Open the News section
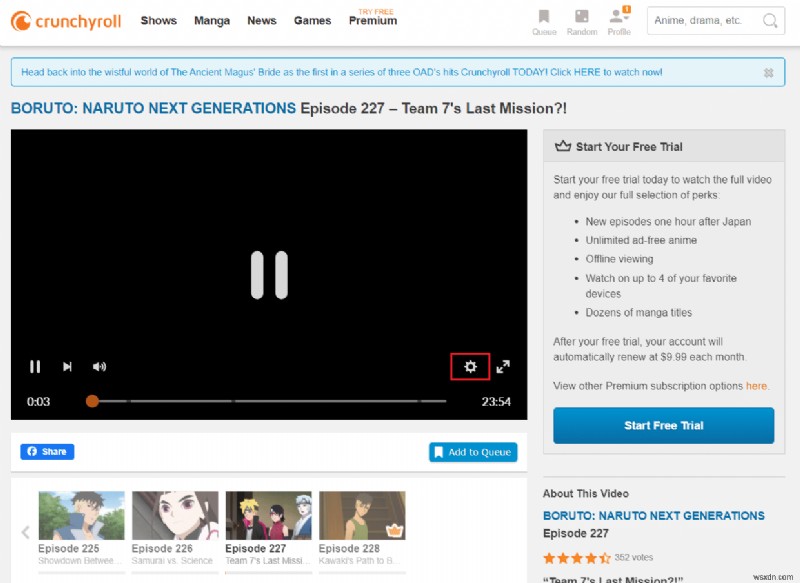This screenshot has width=800, height=583. [261, 20]
